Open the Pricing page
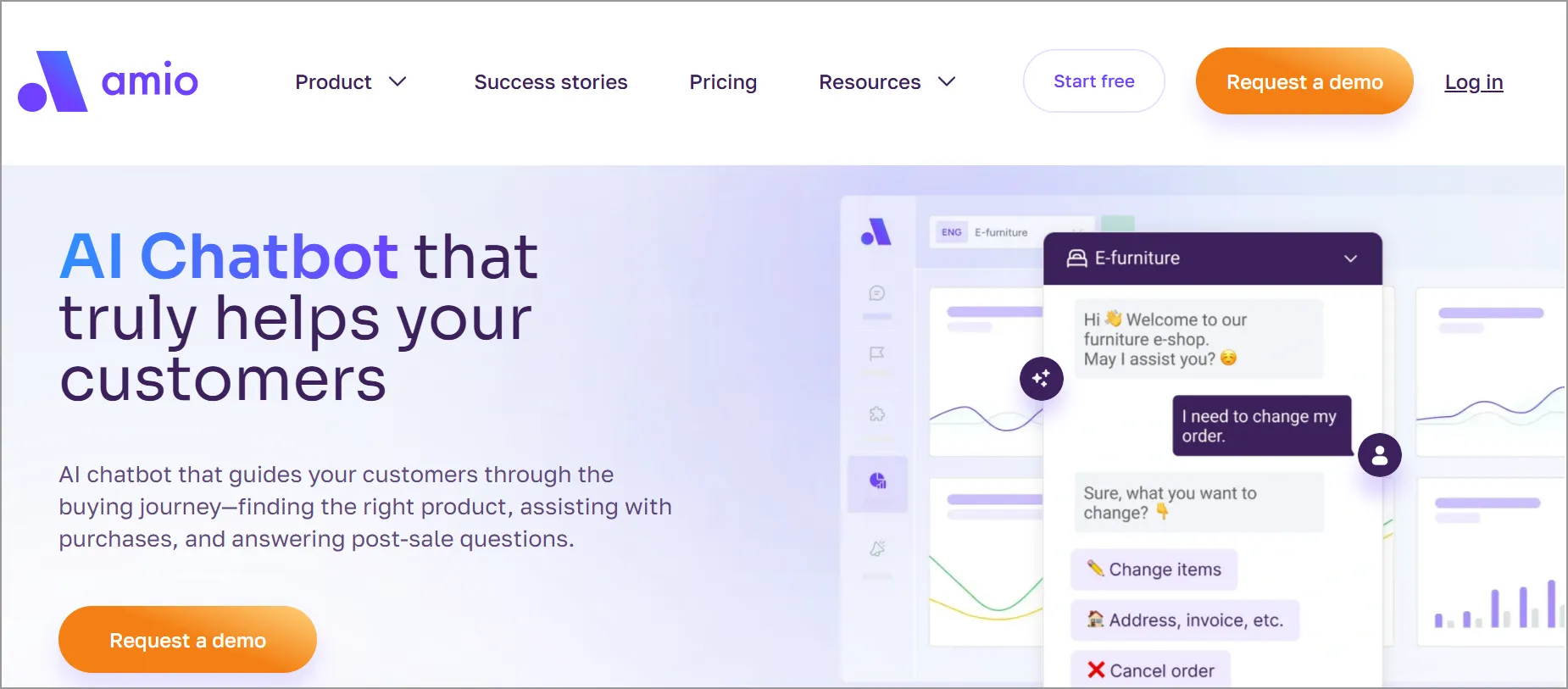This screenshot has width=1568, height=689. click(x=723, y=81)
